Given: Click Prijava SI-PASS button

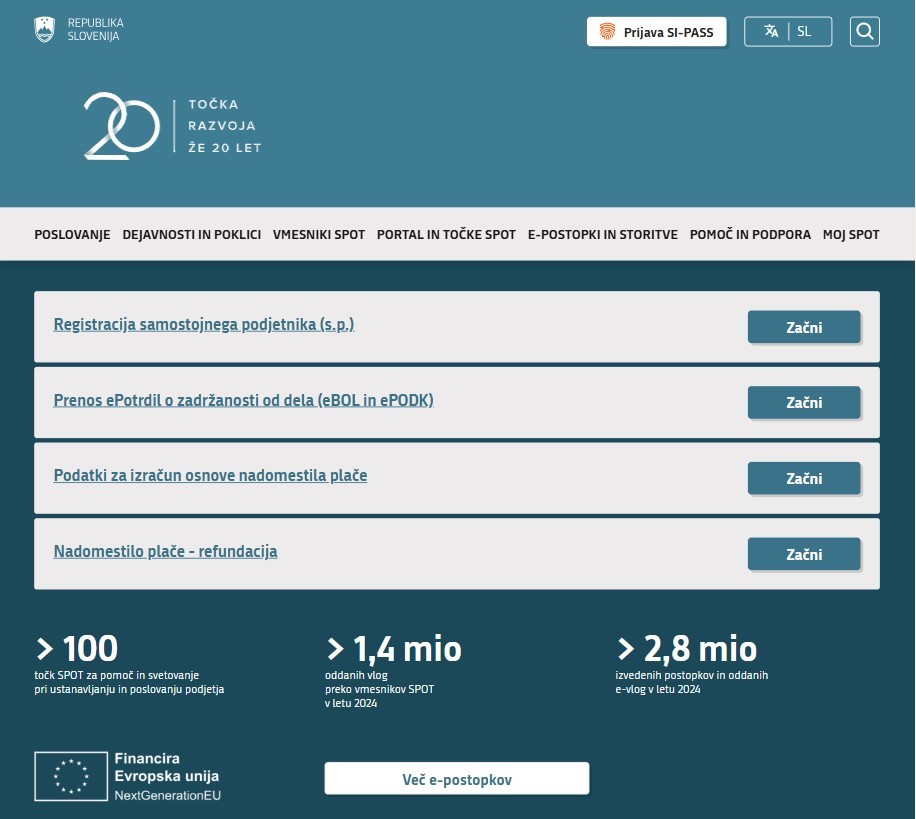Looking at the screenshot, I should tap(656, 31).
